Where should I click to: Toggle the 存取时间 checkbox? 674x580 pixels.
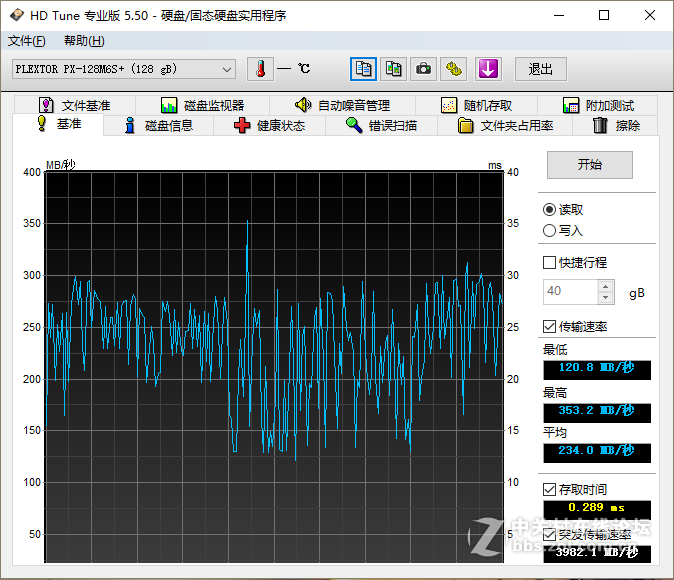[x=549, y=489]
